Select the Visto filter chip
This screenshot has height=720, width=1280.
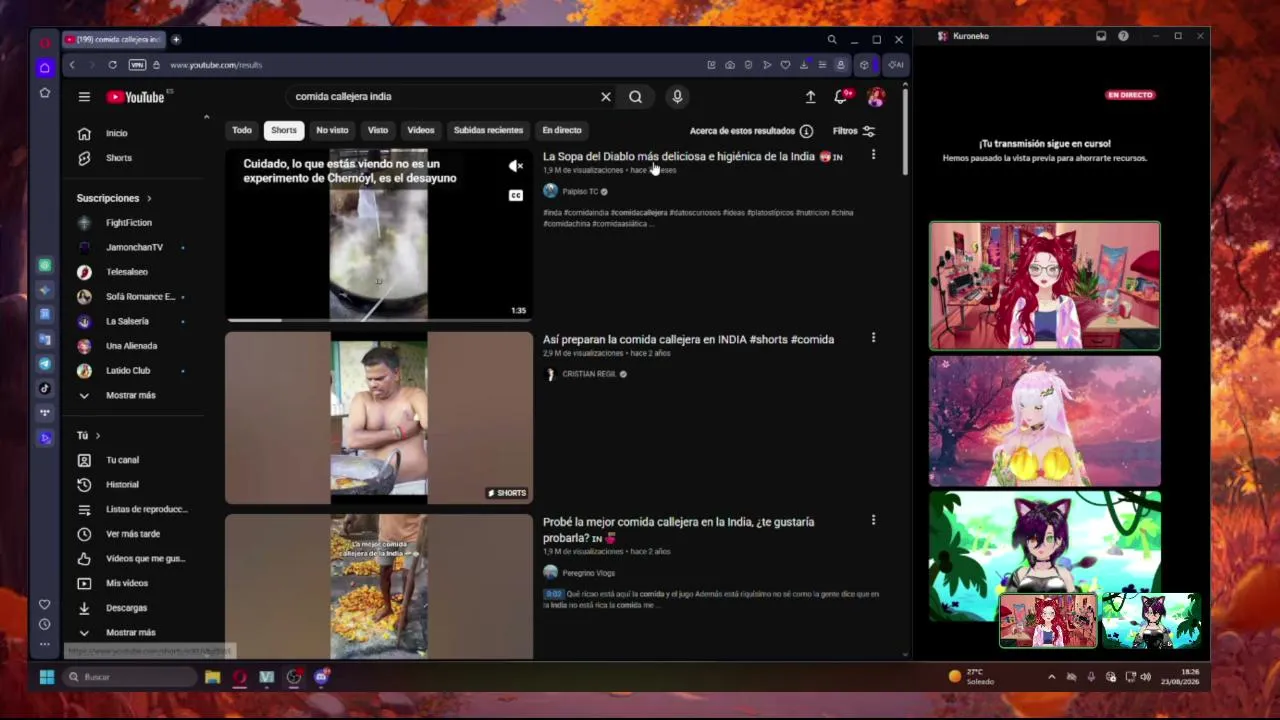pyautogui.click(x=378, y=130)
